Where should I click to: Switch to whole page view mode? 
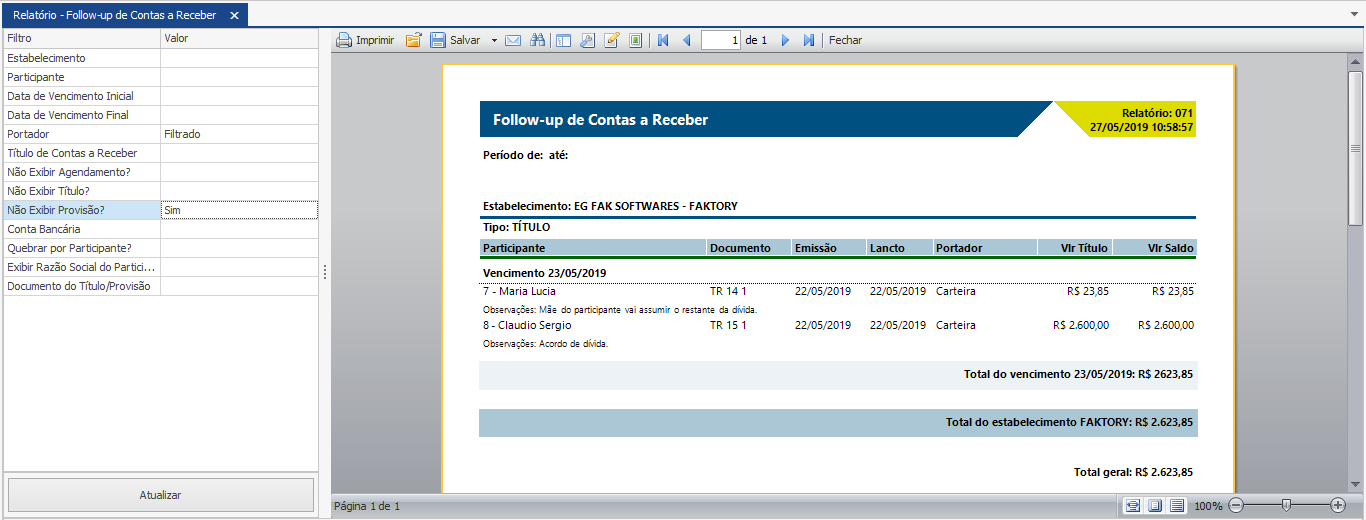coord(1155,506)
